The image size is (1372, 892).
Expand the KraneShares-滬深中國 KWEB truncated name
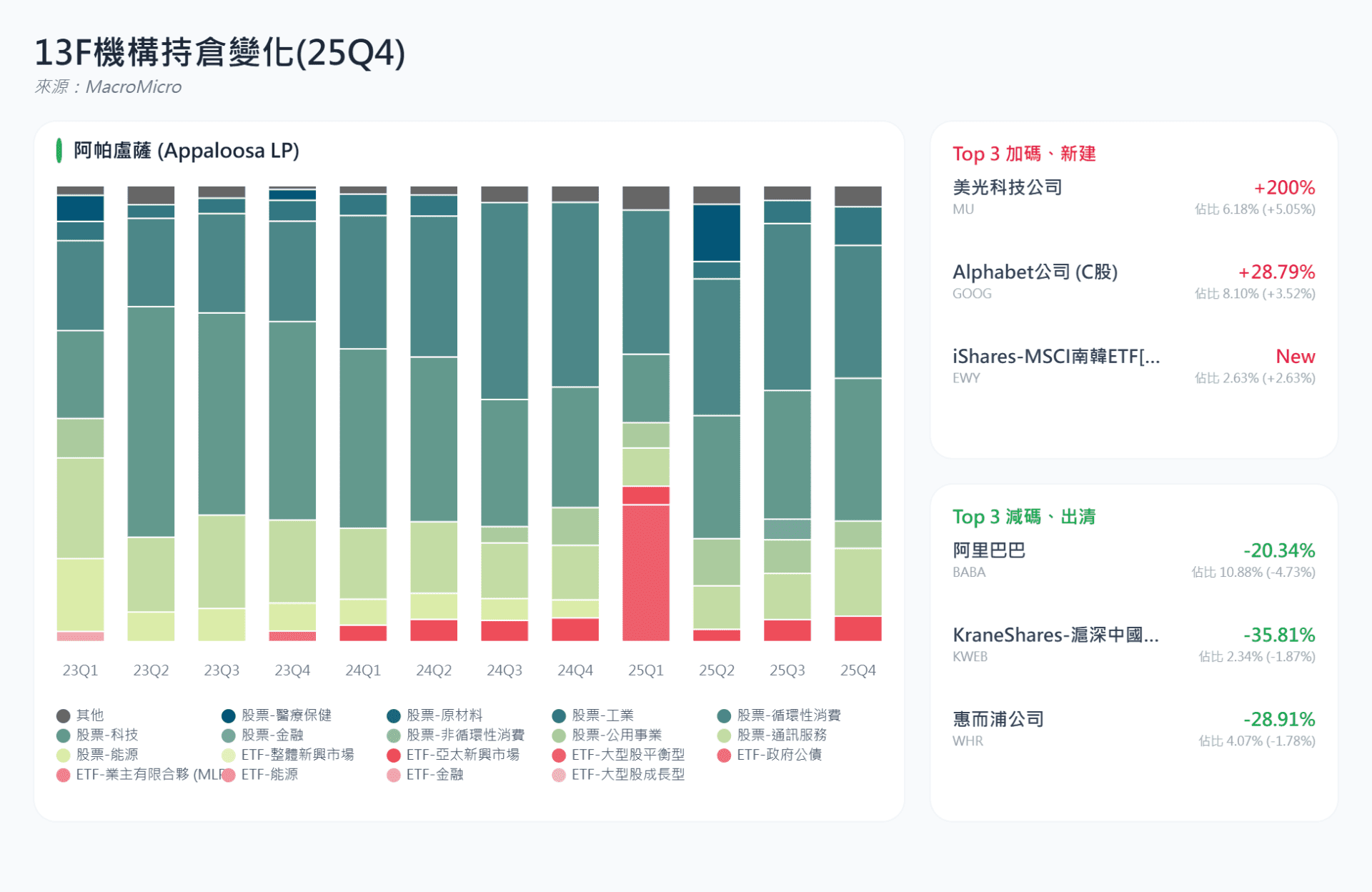tap(1055, 635)
